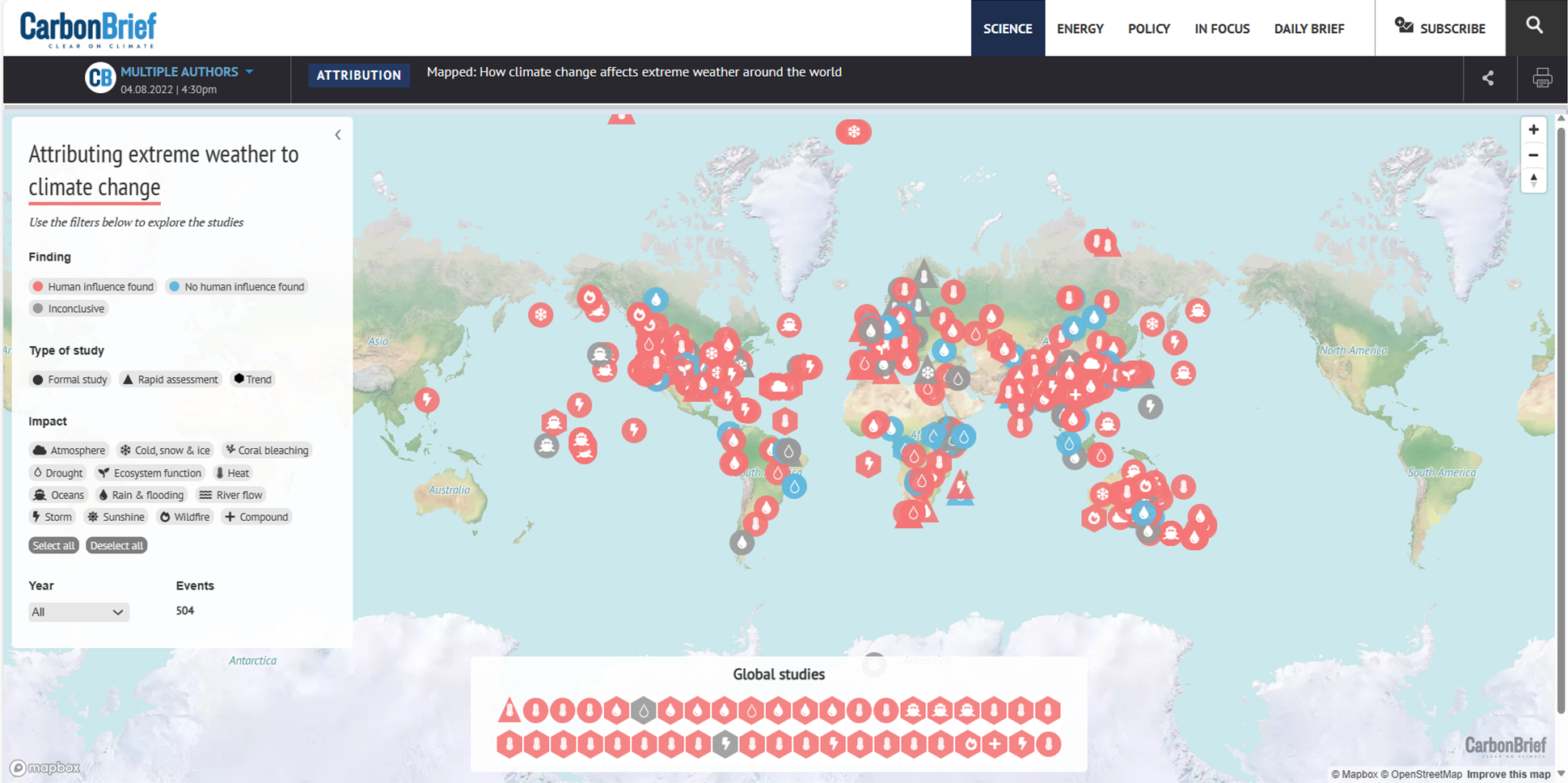The width and height of the screenshot is (1568, 783).
Task: Click the share icon in article bar
Action: 1488,78
